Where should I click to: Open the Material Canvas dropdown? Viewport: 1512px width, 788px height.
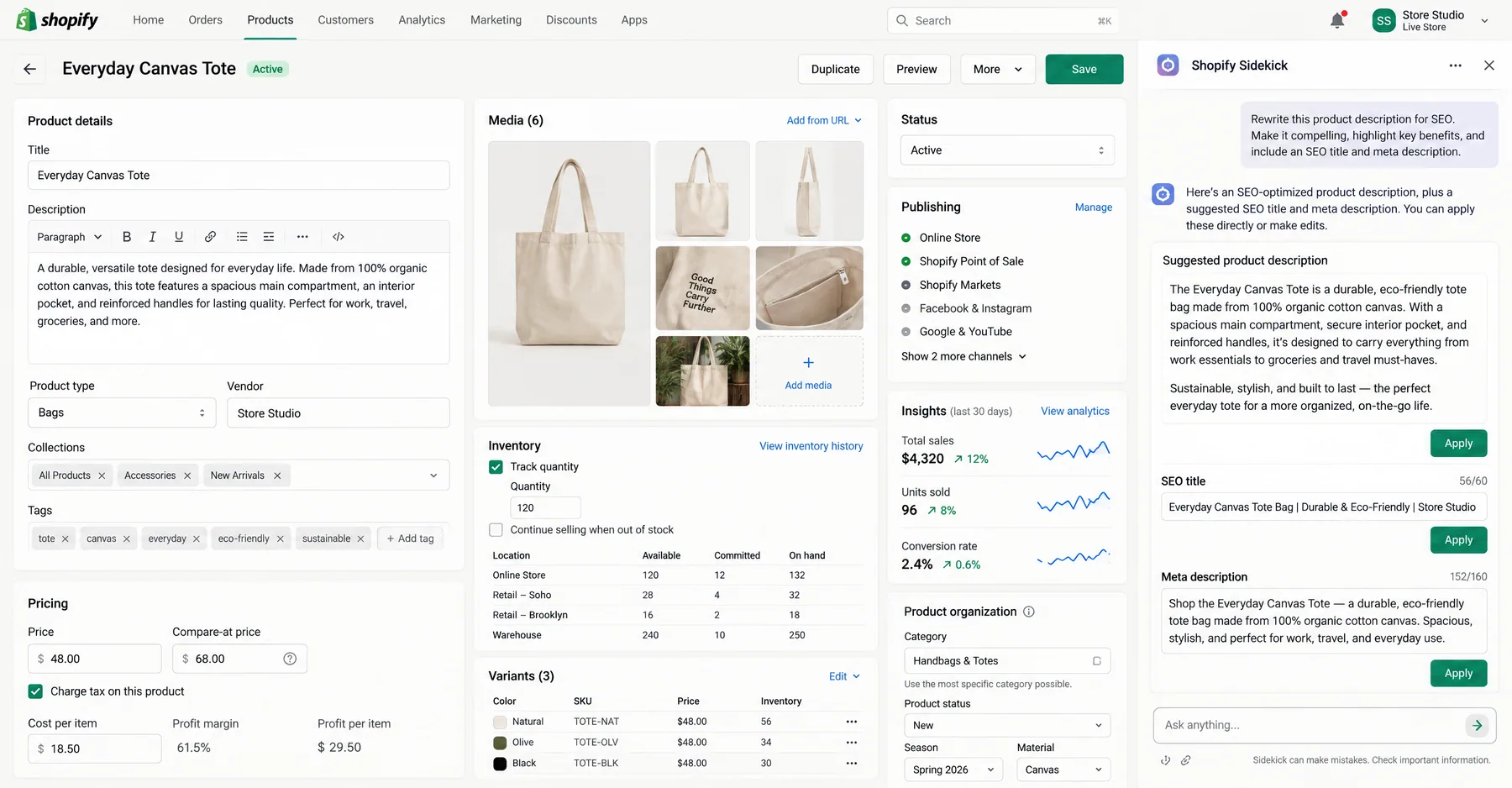[x=1063, y=770]
